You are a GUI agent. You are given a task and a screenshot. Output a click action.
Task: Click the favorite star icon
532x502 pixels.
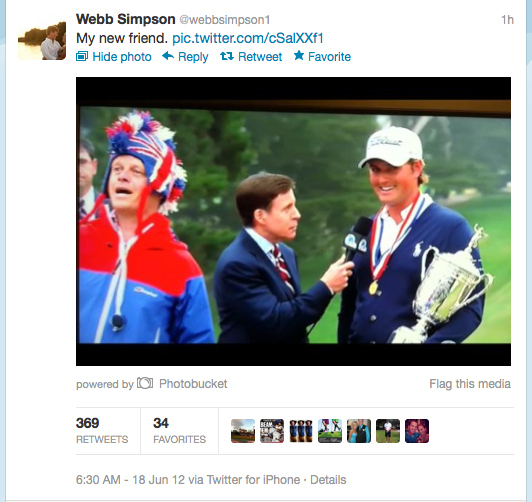(299, 55)
